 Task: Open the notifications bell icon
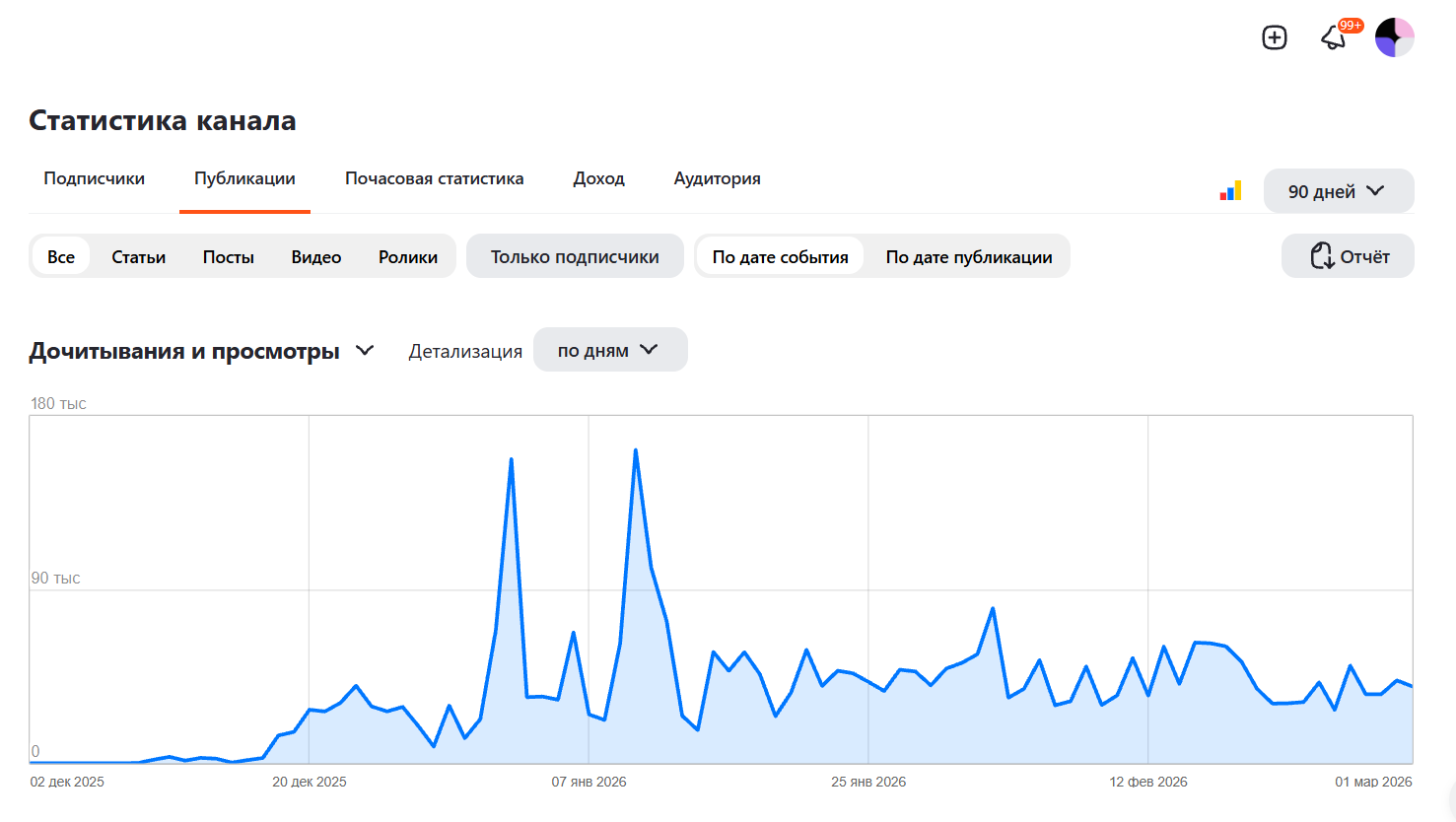pyautogui.click(x=1334, y=37)
